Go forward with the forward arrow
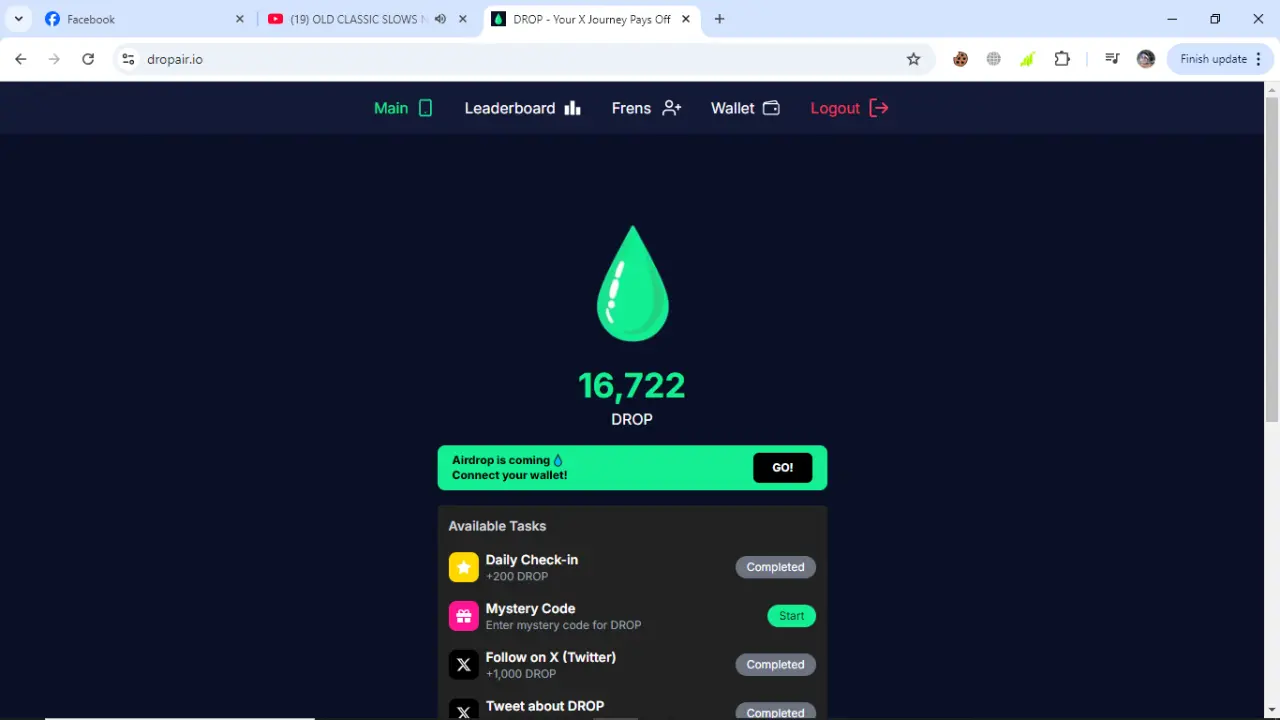 tap(54, 59)
